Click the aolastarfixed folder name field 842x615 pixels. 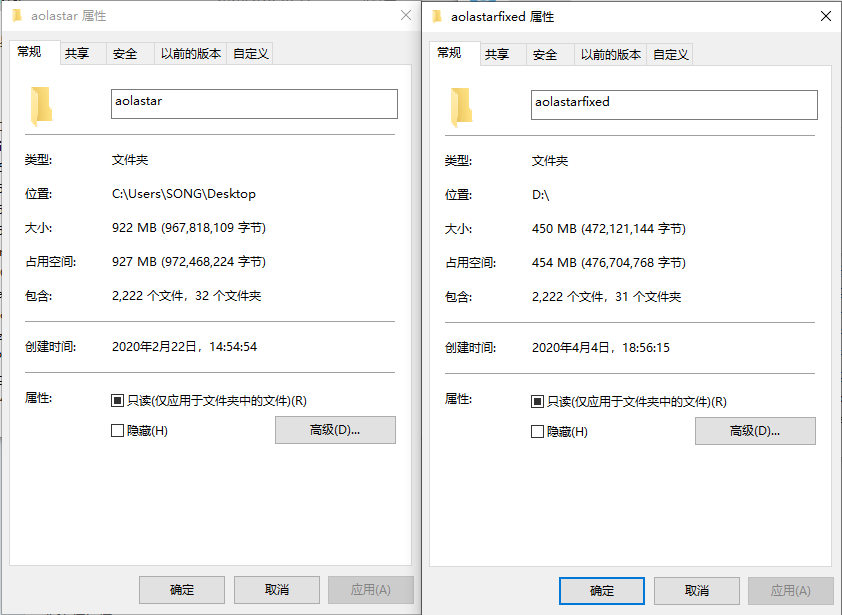[674, 105]
